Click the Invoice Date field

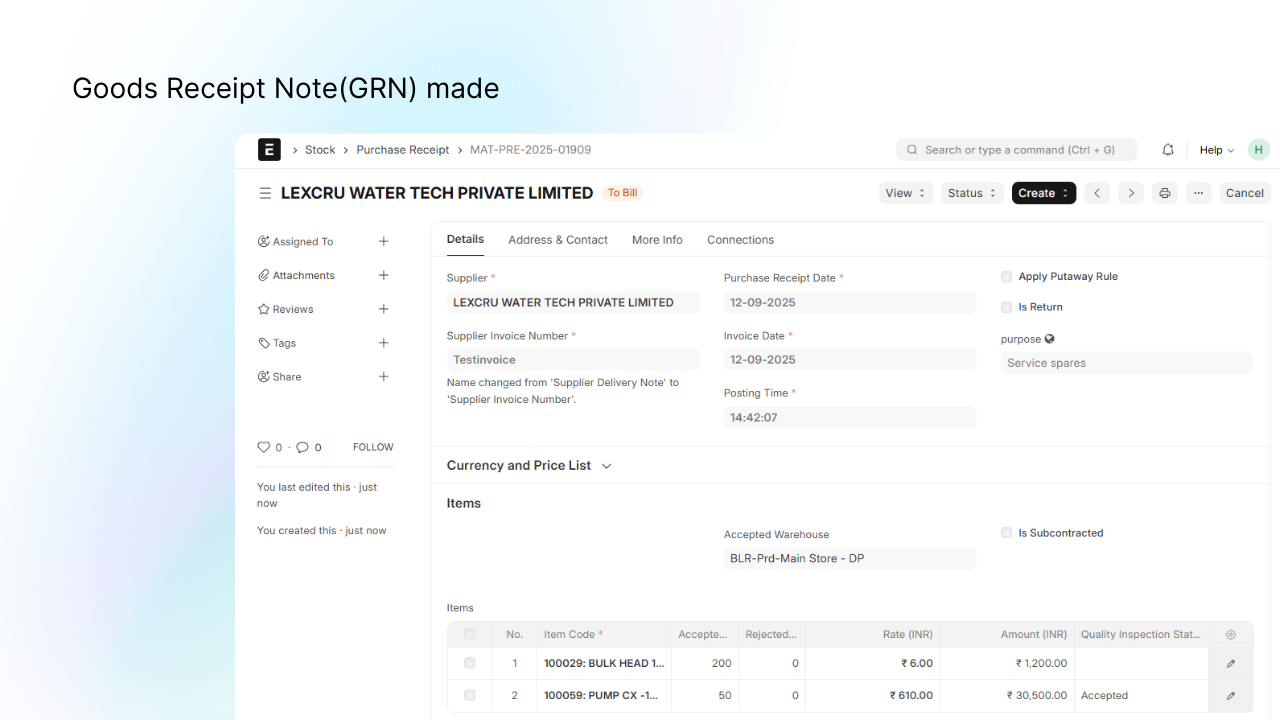coord(850,359)
